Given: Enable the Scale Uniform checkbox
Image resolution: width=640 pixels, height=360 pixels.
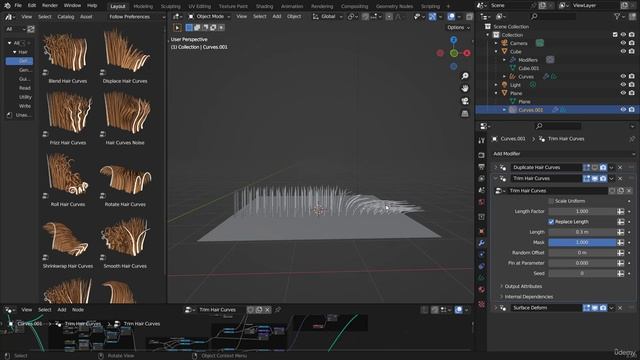Looking at the screenshot, I should tap(551, 201).
